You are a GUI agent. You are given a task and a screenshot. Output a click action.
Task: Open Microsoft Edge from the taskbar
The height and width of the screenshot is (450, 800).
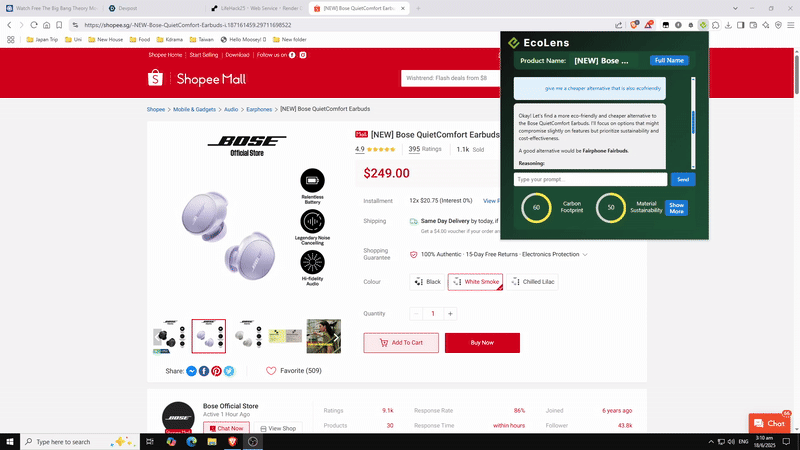click(x=191, y=442)
